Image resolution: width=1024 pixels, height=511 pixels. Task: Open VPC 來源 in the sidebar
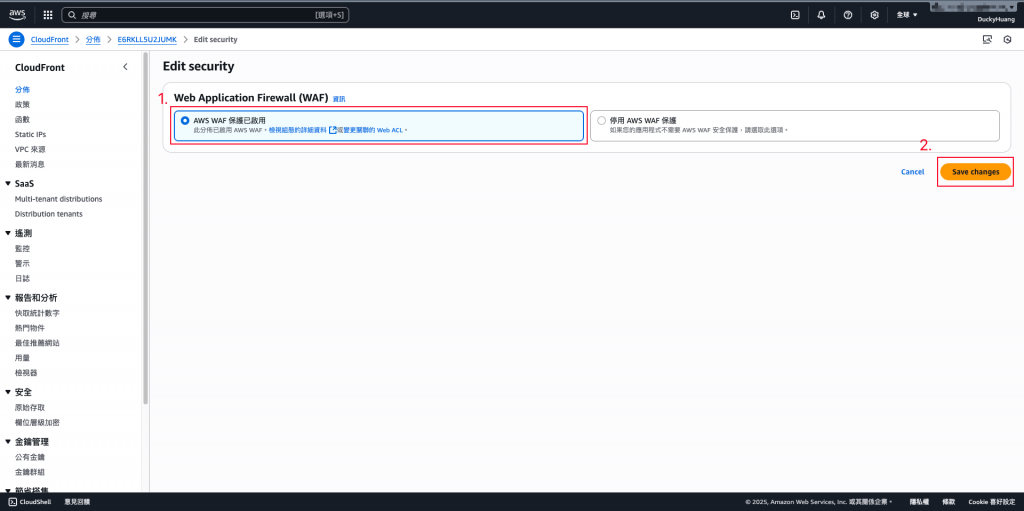[29, 150]
